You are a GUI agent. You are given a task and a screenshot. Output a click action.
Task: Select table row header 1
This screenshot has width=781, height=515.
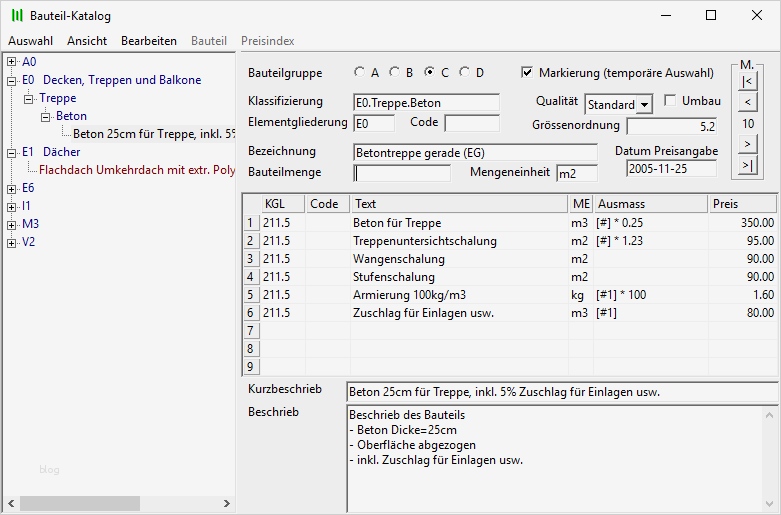[x=251, y=223]
